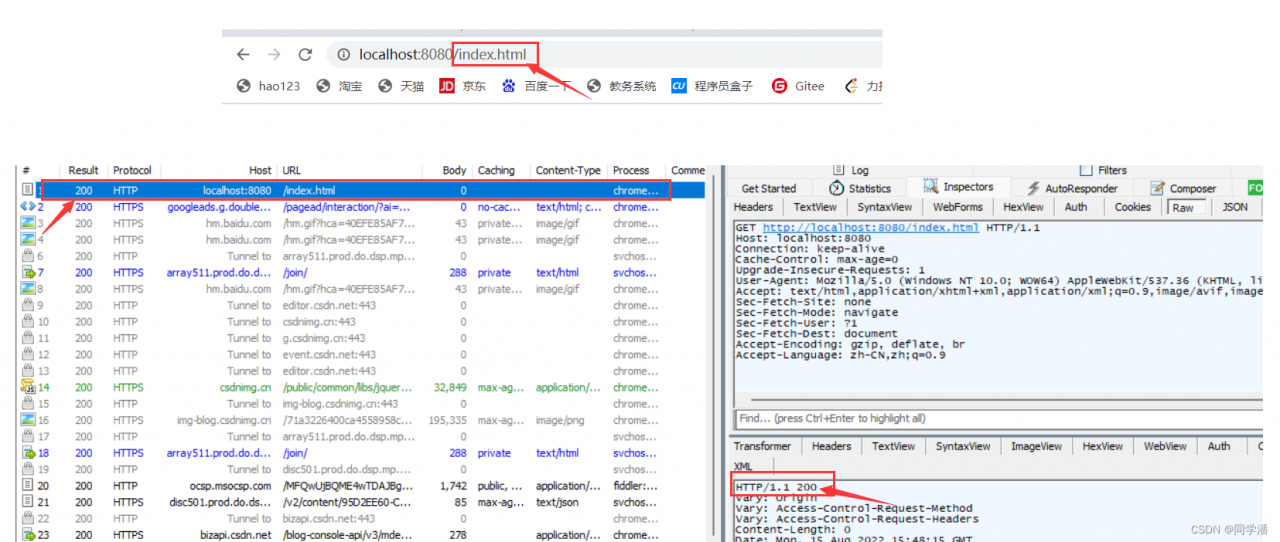The width and height of the screenshot is (1280, 542).
Task: Reload the page with the refresh icon
Action: [x=306, y=55]
